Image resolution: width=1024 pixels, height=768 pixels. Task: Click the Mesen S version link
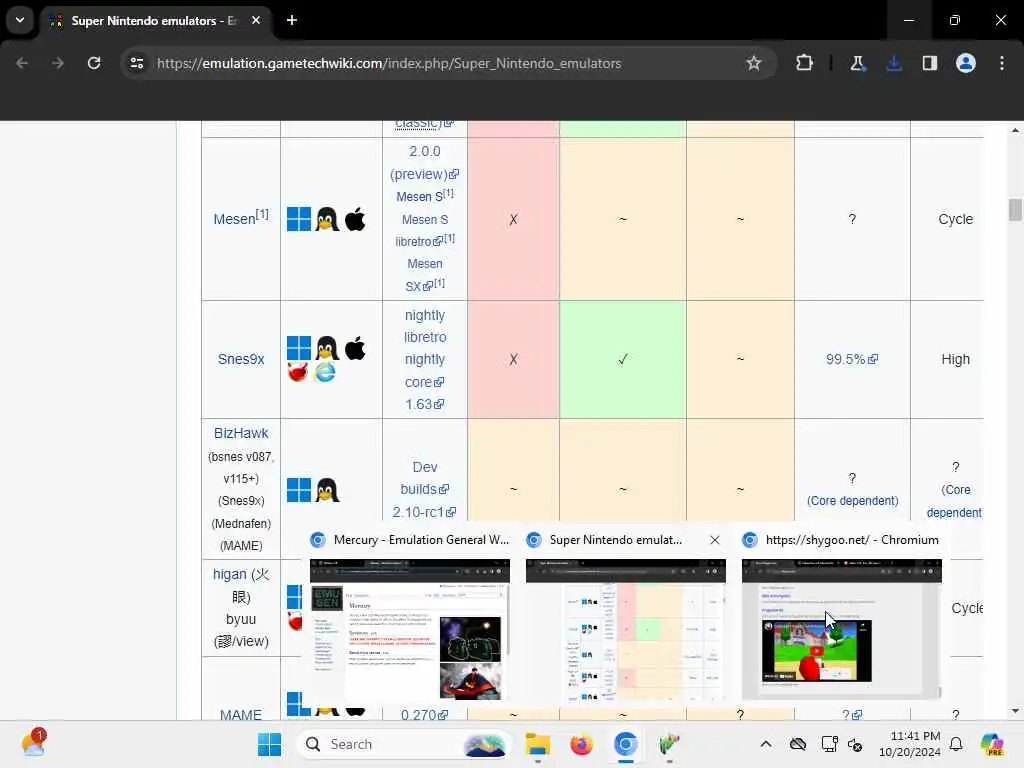tap(421, 197)
